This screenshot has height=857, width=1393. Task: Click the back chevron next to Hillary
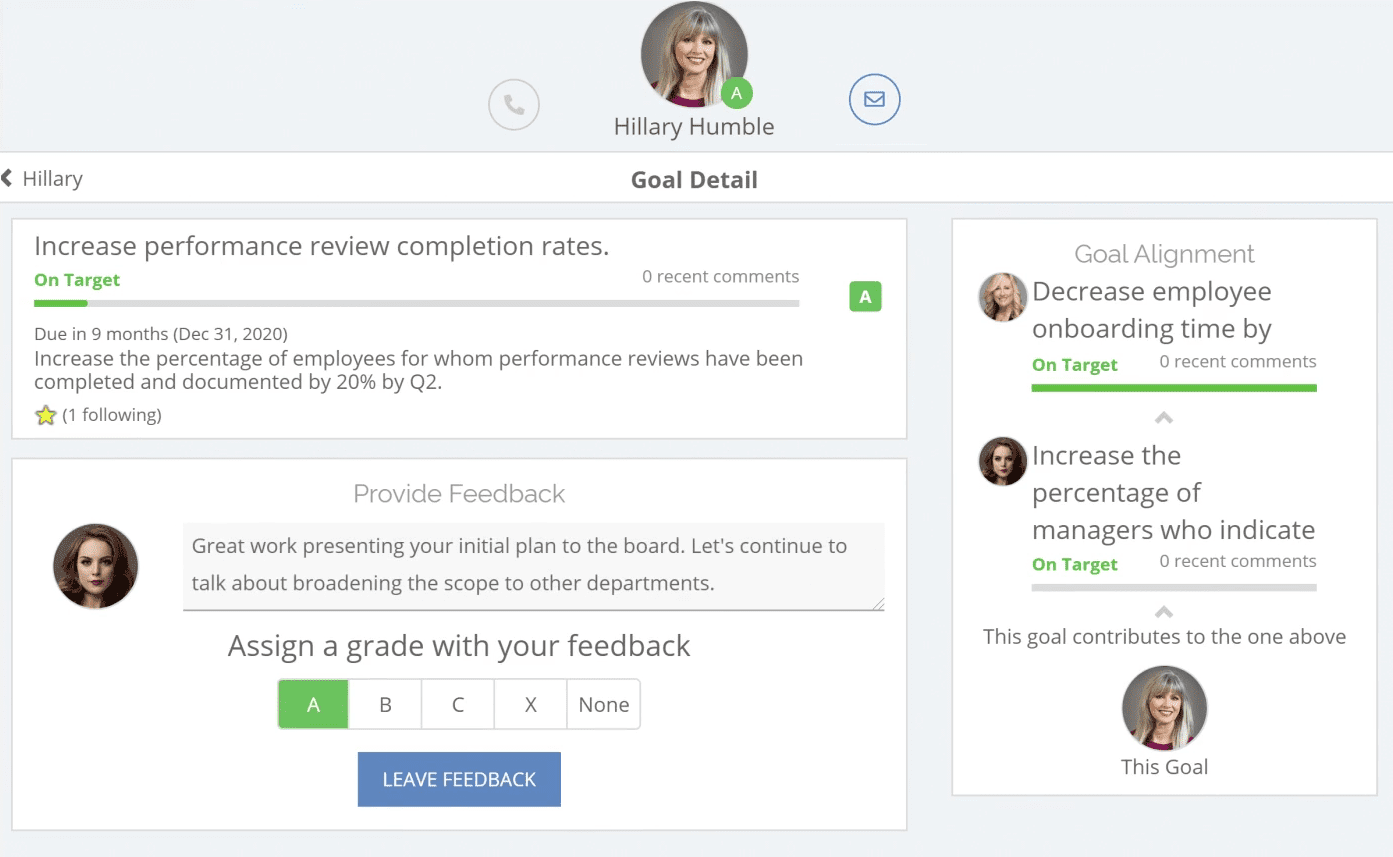point(7,179)
